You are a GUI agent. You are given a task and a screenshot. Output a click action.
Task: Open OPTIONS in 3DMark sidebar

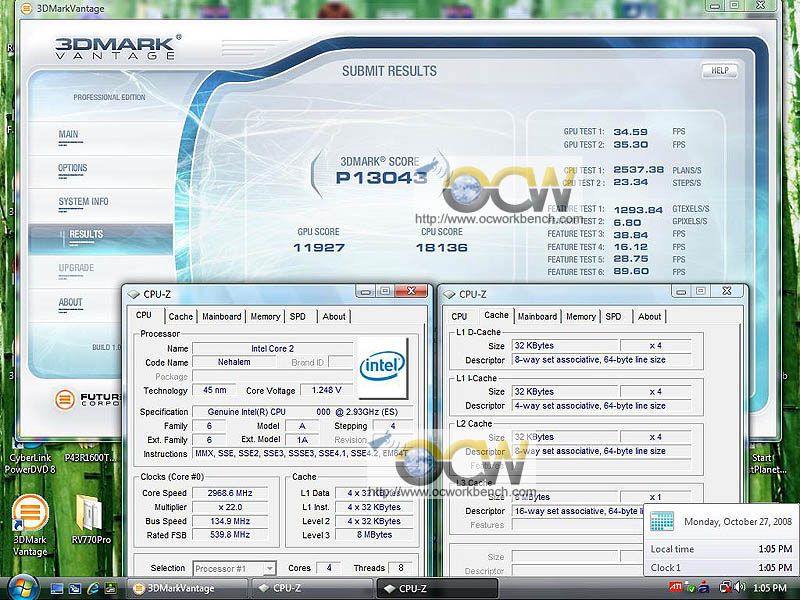point(72,168)
